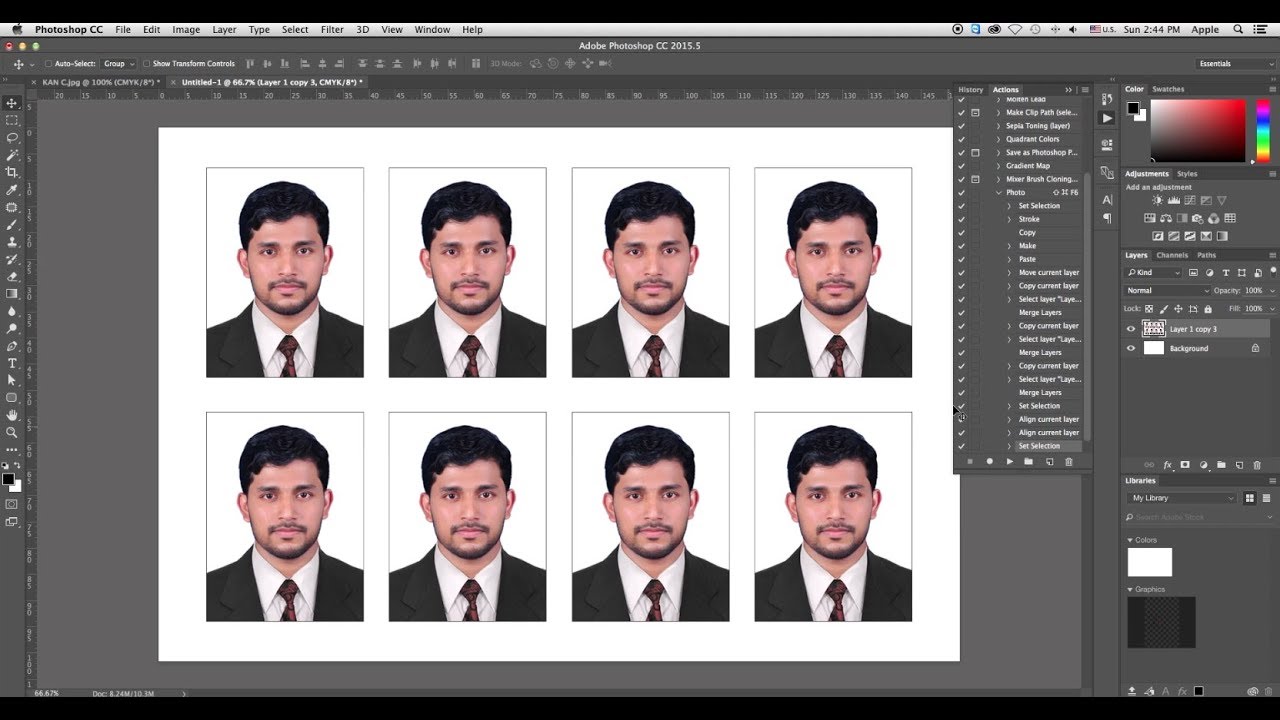
Task: Select the Lasso tool
Action: [12, 137]
